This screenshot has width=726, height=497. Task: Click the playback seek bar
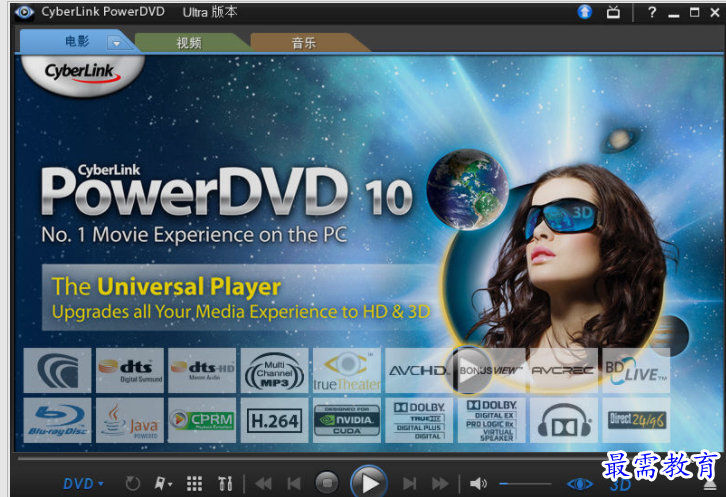pos(368,458)
